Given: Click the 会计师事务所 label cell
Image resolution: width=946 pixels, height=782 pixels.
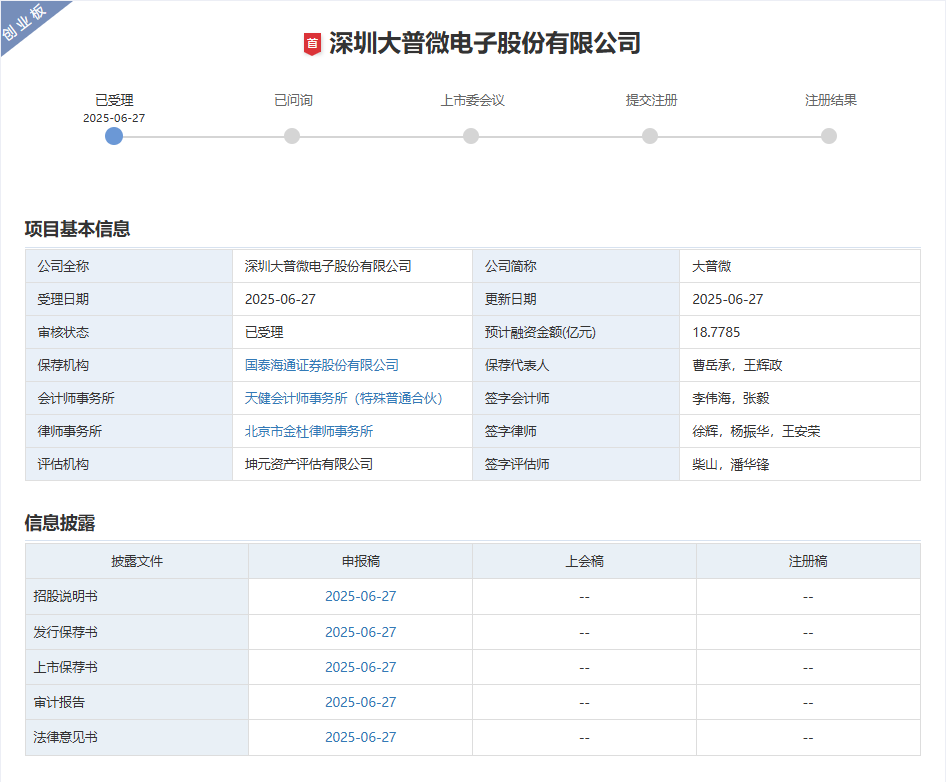Looking at the screenshot, I should 129,398.
